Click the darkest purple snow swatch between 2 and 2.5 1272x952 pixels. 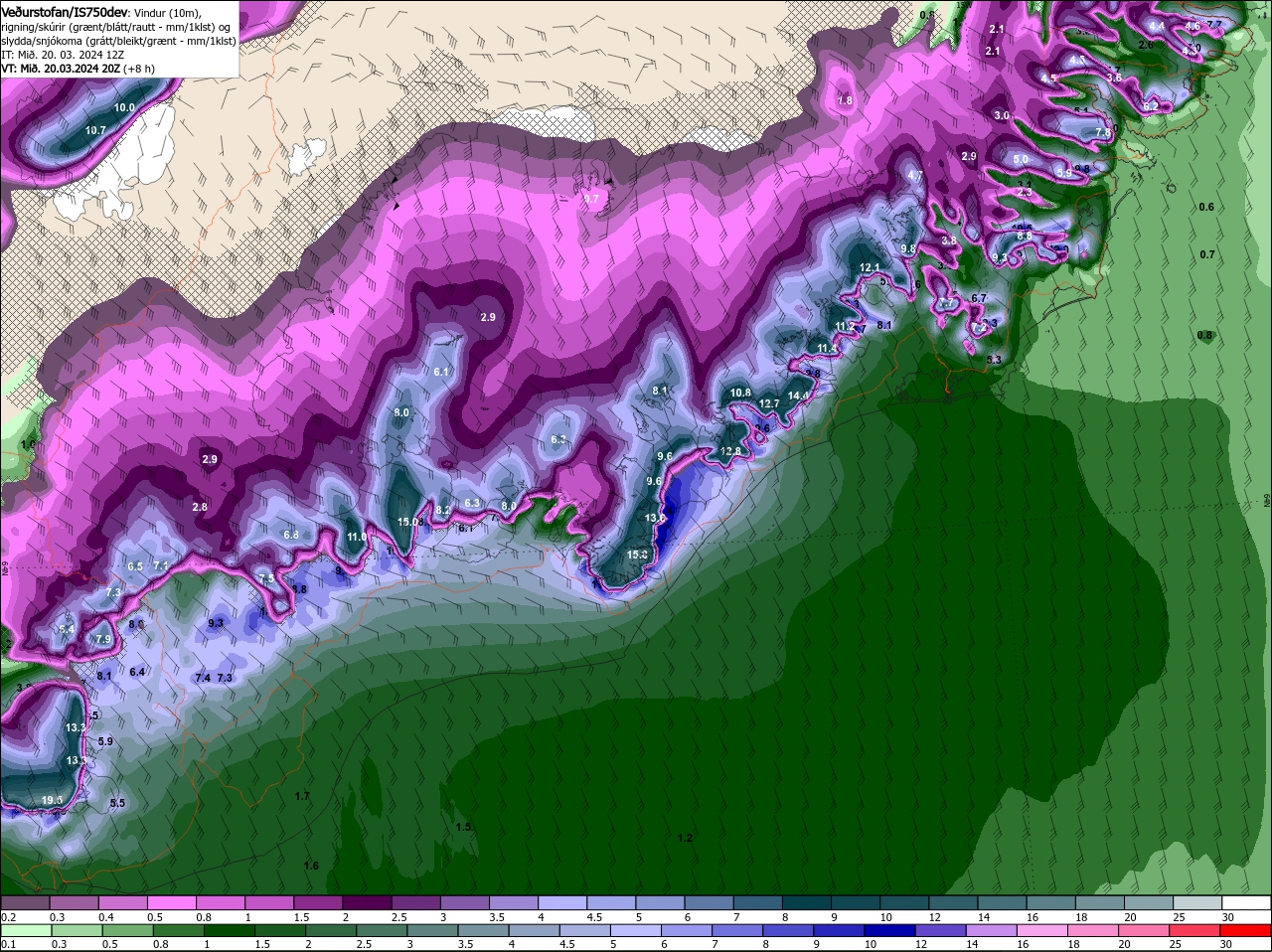pos(367,902)
